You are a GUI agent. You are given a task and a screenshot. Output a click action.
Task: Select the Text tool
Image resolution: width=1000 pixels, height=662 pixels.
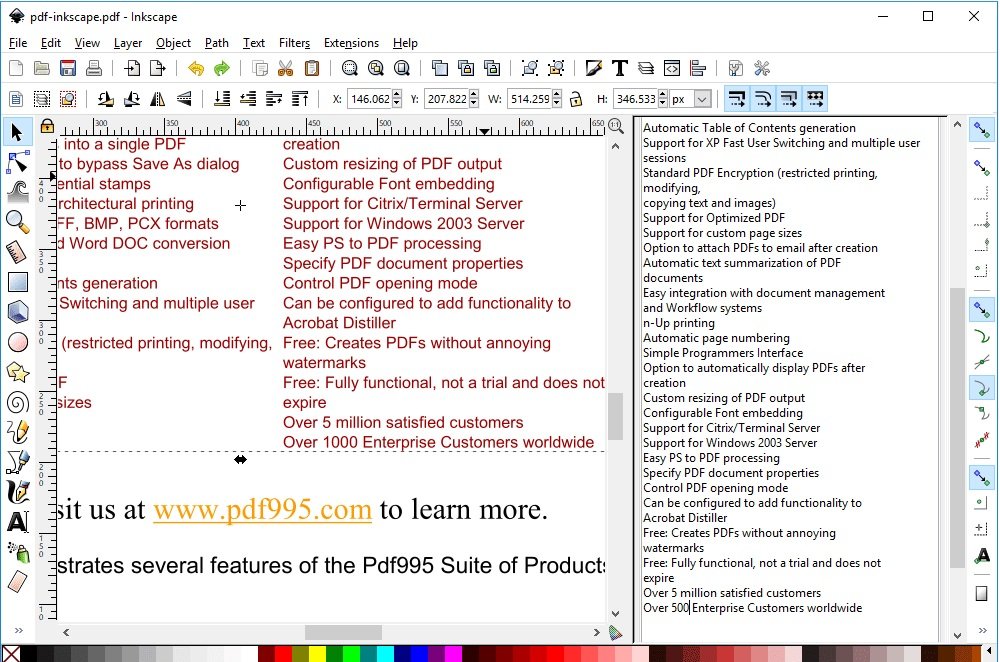click(16, 519)
